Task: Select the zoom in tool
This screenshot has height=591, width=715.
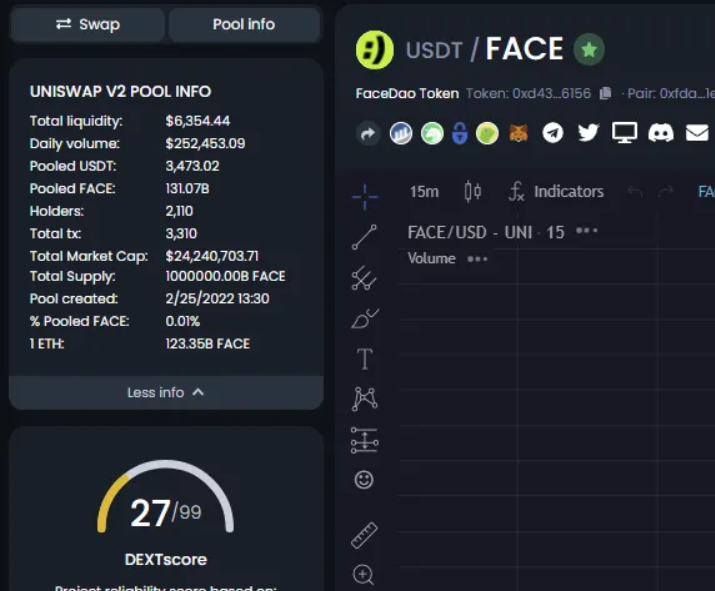Action: (x=363, y=575)
